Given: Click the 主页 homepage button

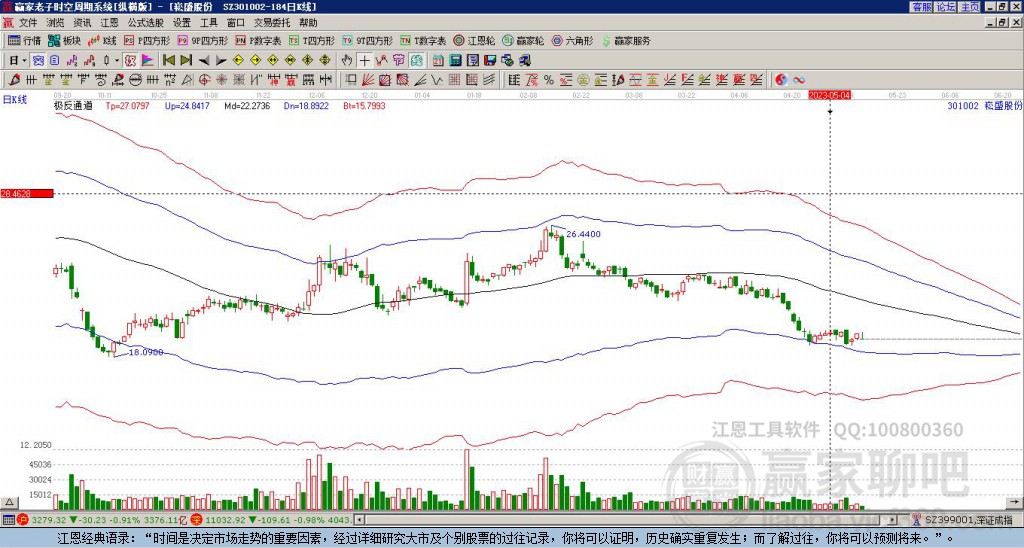Looking at the screenshot, I should (x=970, y=6).
